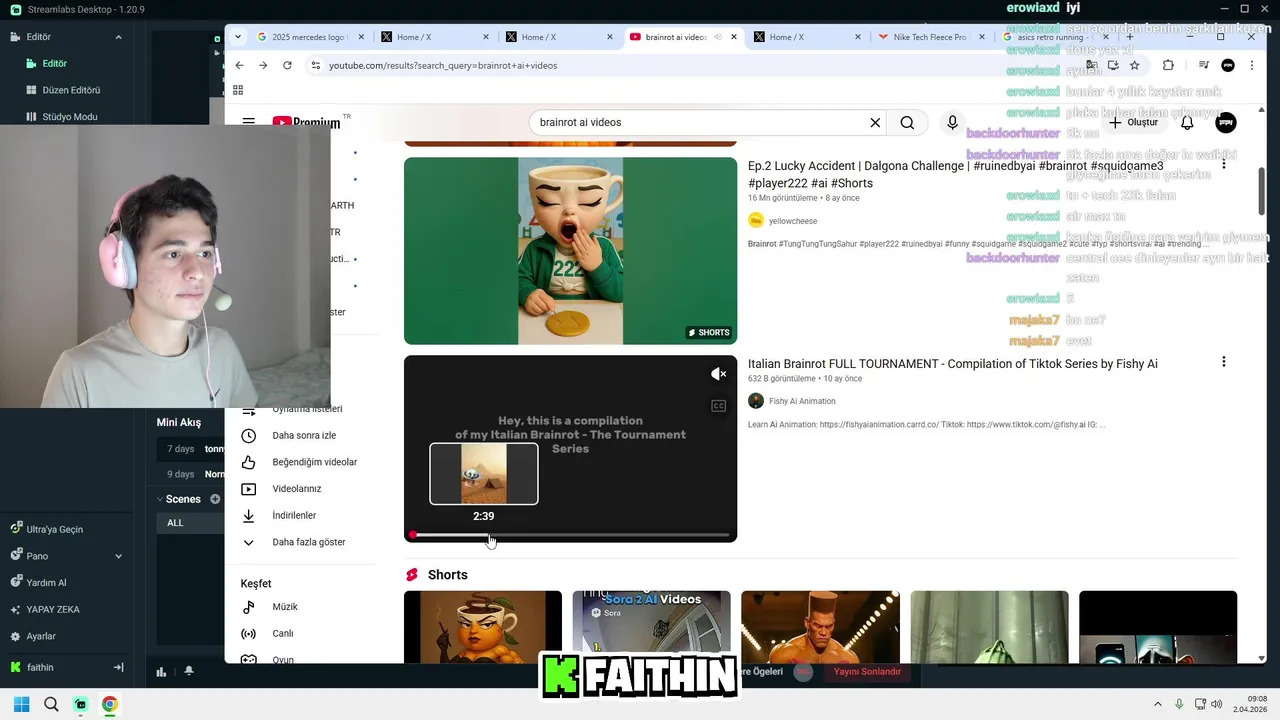This screenshot has height=720, width=1280.
Task: Open YAPAY ZEKA in Streamlabs sidebar
Action: pos(52,609)
